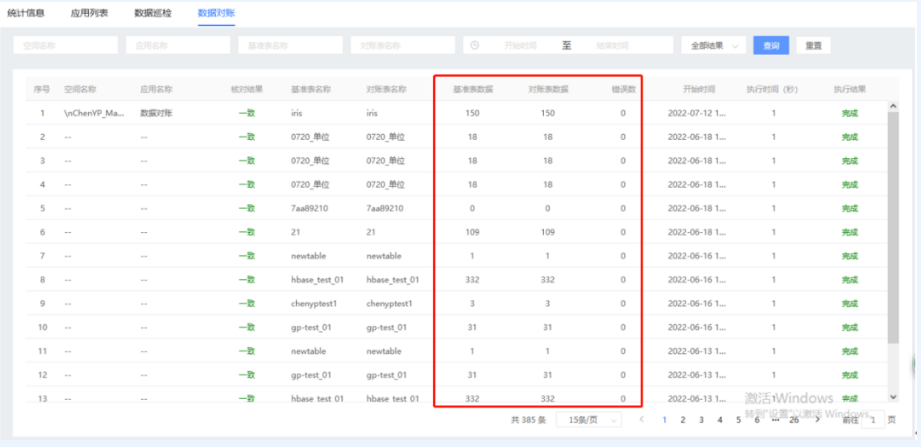Click the scrollbar up arrow in table
Screen dimensions: 921x447
pos(893,106)
